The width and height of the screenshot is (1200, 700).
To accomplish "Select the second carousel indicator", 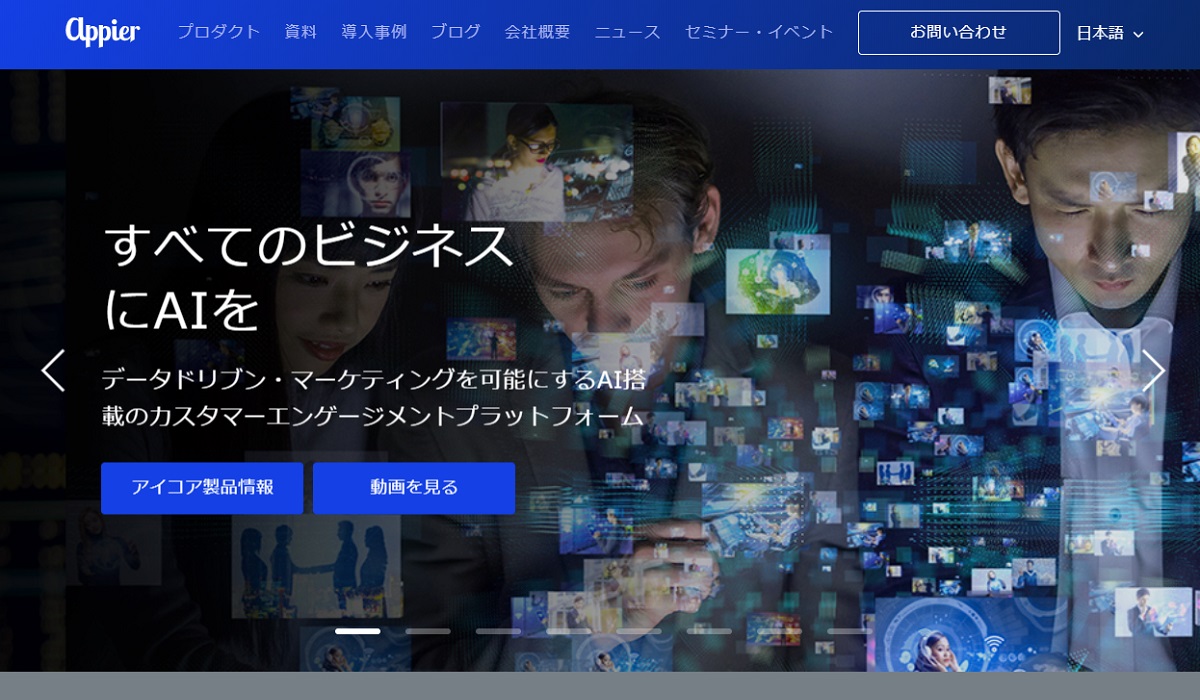I will click(428, 631).
